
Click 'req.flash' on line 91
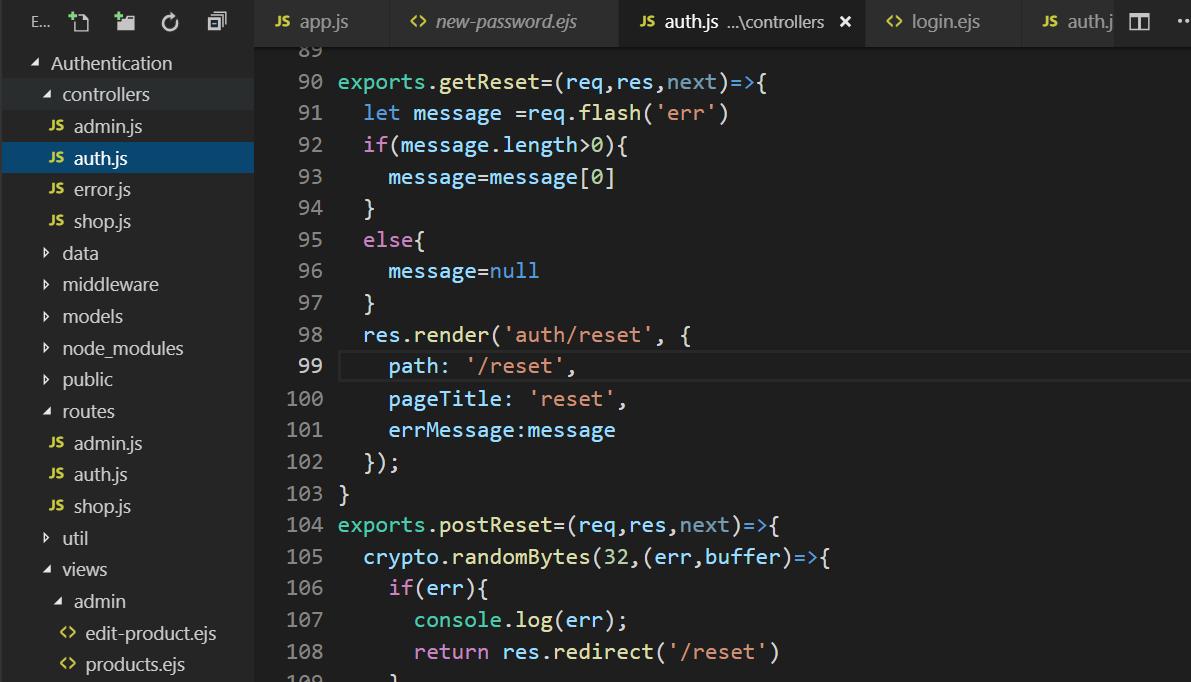[x=584, y=113]
